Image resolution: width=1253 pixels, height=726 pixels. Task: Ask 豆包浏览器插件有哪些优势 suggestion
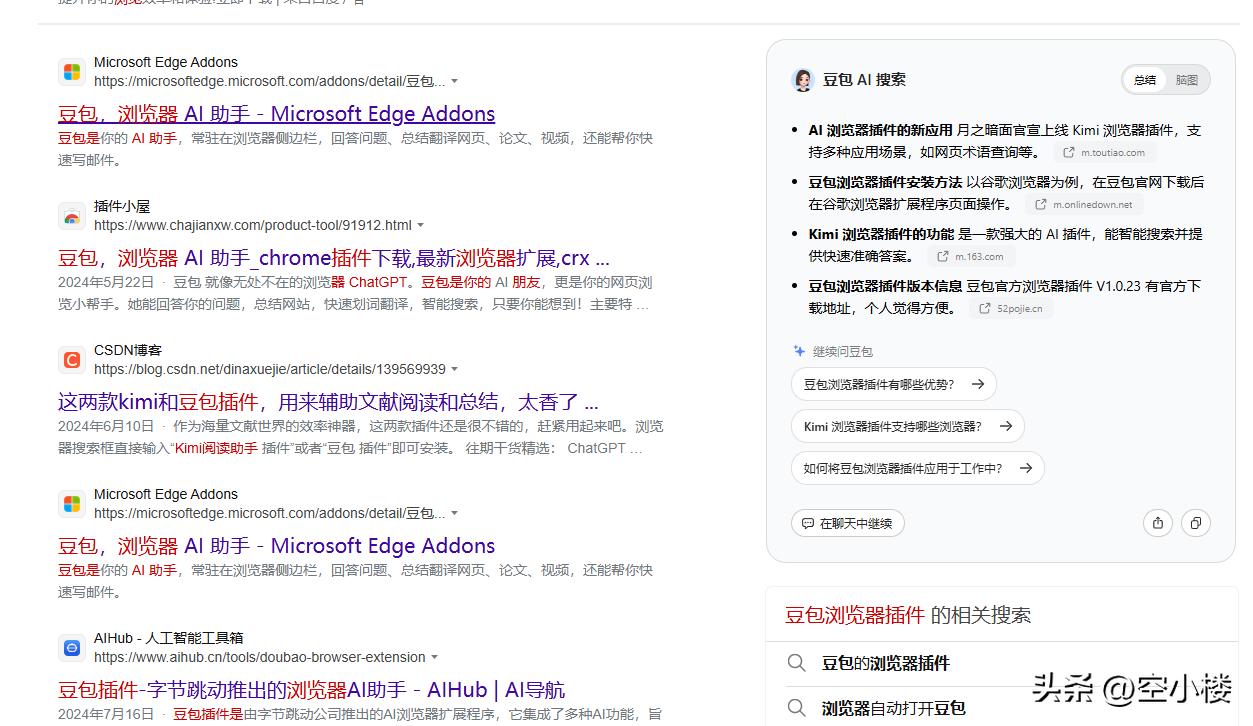[893, 384]
